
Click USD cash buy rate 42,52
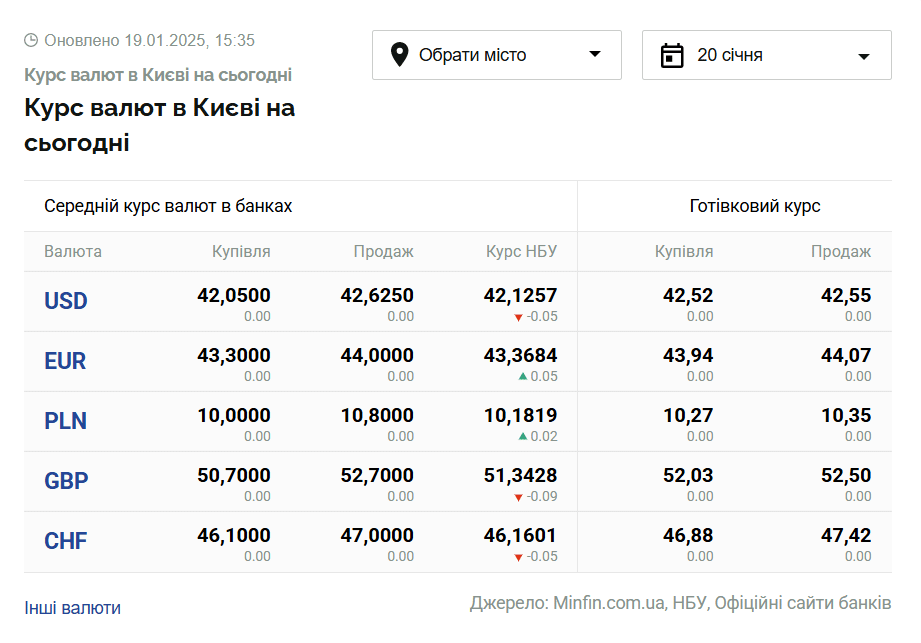click(688, 295)
